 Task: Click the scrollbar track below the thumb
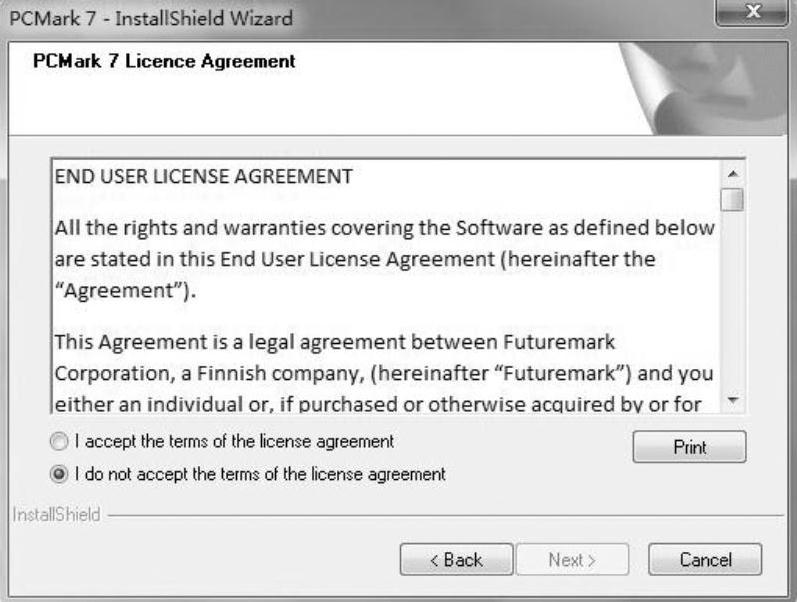[733, 300]
